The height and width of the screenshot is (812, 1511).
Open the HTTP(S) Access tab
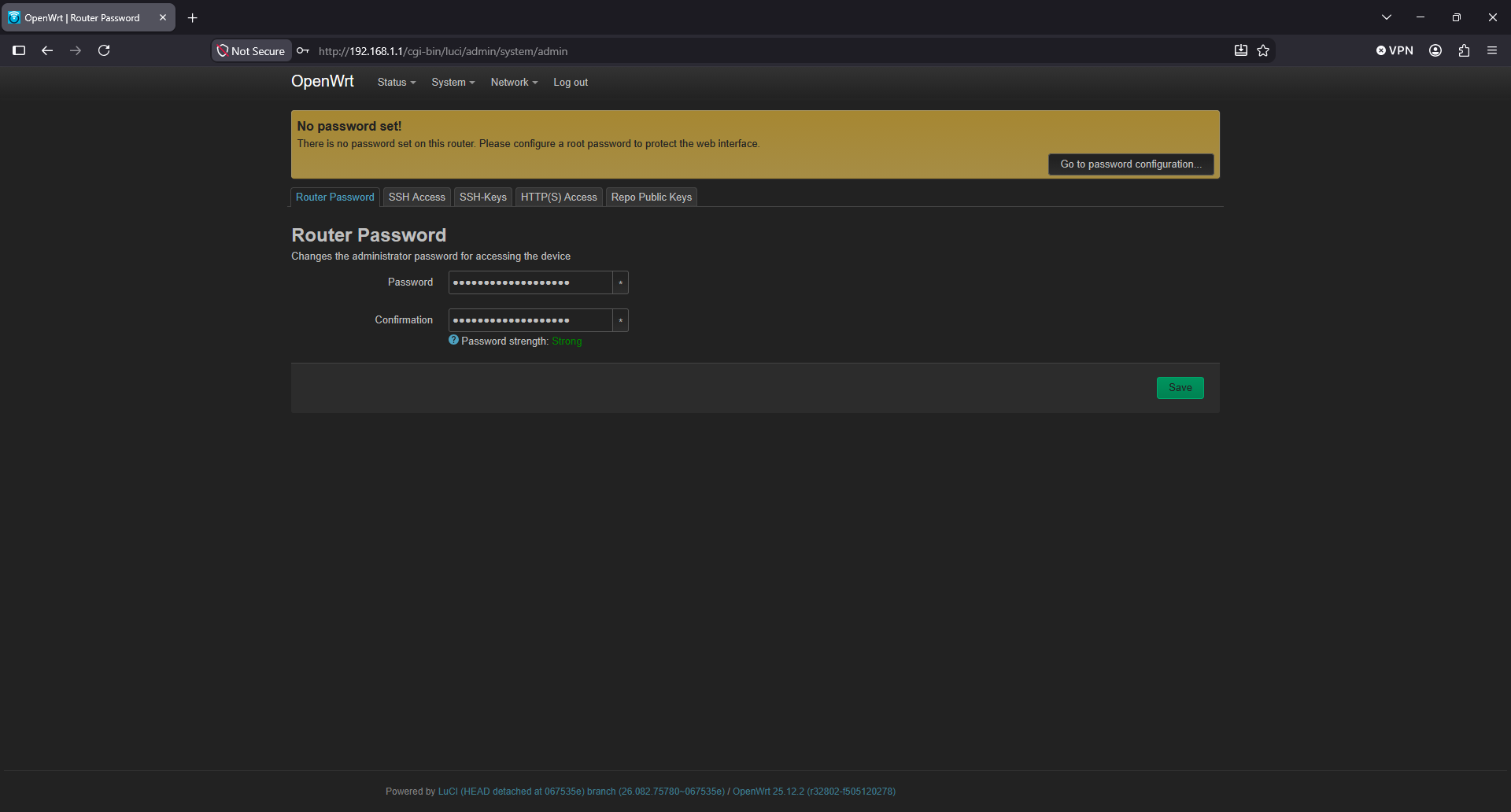559,197
